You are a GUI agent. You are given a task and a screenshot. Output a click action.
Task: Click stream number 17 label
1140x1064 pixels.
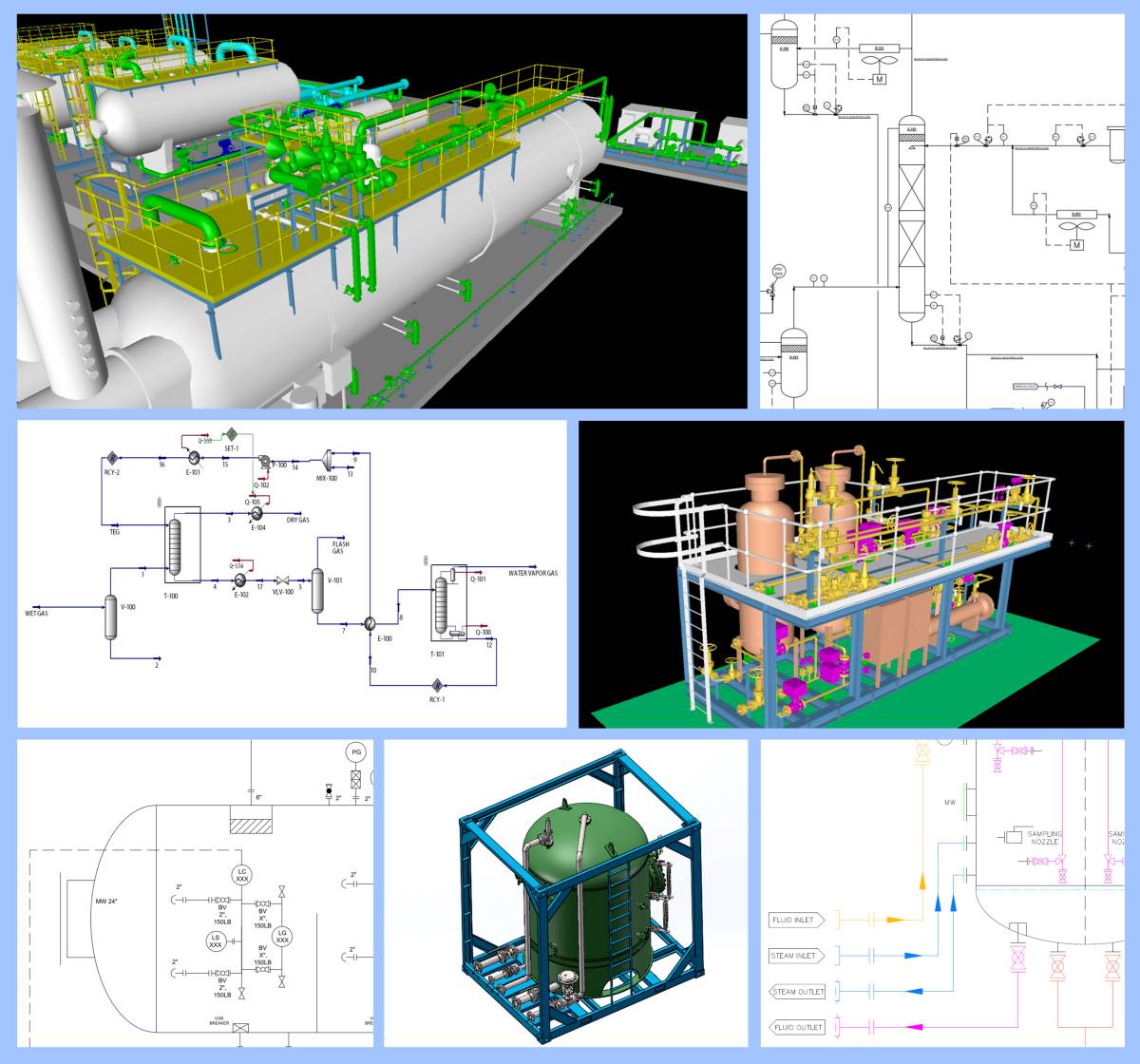click(259, 587)
